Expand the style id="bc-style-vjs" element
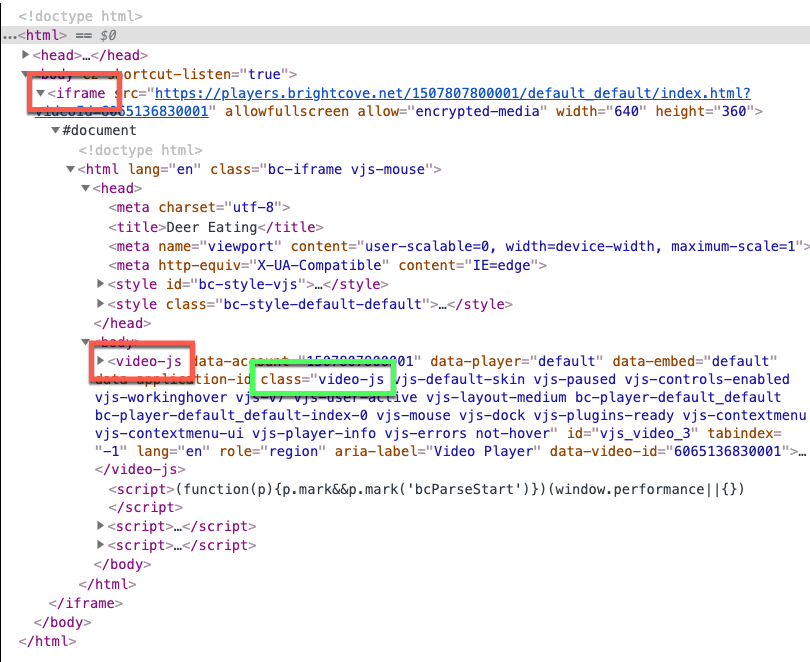 click(x=101, y=284)
